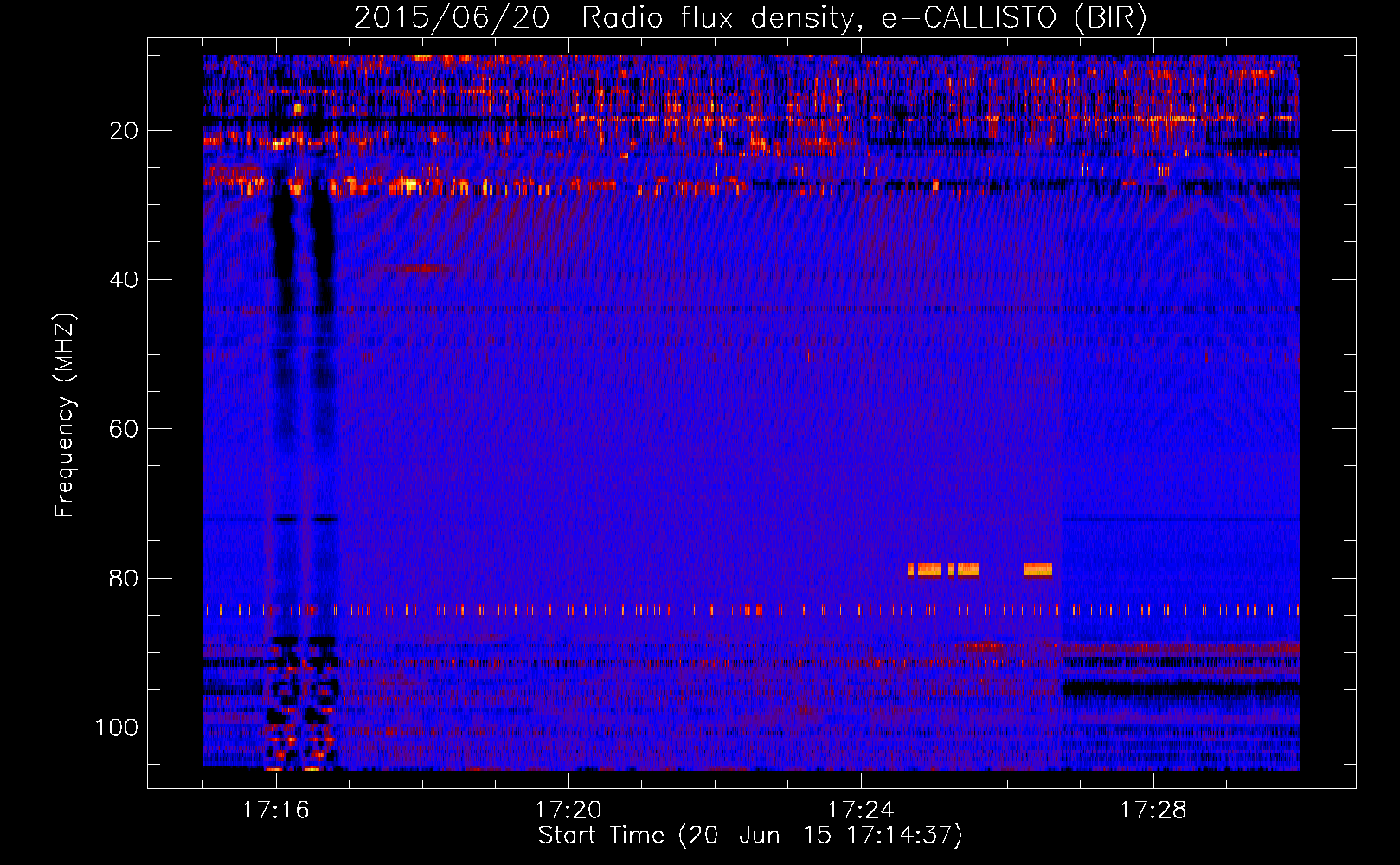Screen dimensions: 1400x865
Task: Click the 'Start Time (20-Jun-15 17:14:37)' label
Action: click(x=750, y=835)
